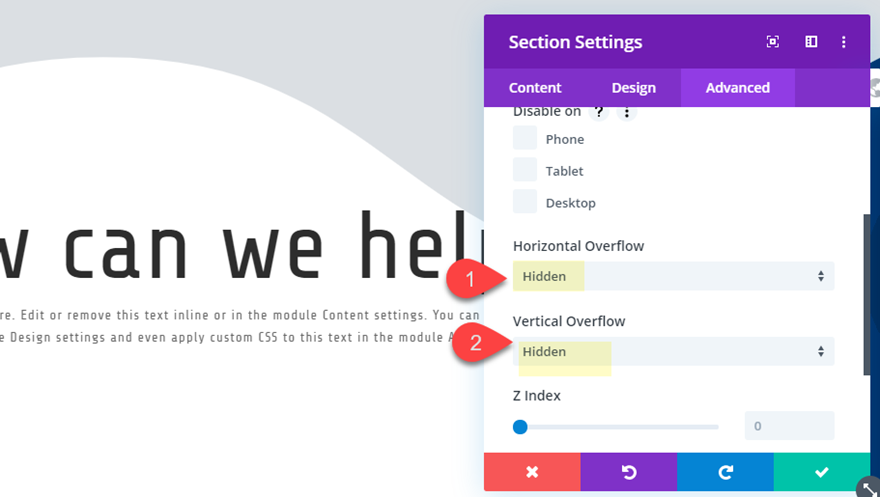Check the Desktop disable checkbox
This screenshot has height=497, width=880.
pyautogui.click(x=525, y=202)
